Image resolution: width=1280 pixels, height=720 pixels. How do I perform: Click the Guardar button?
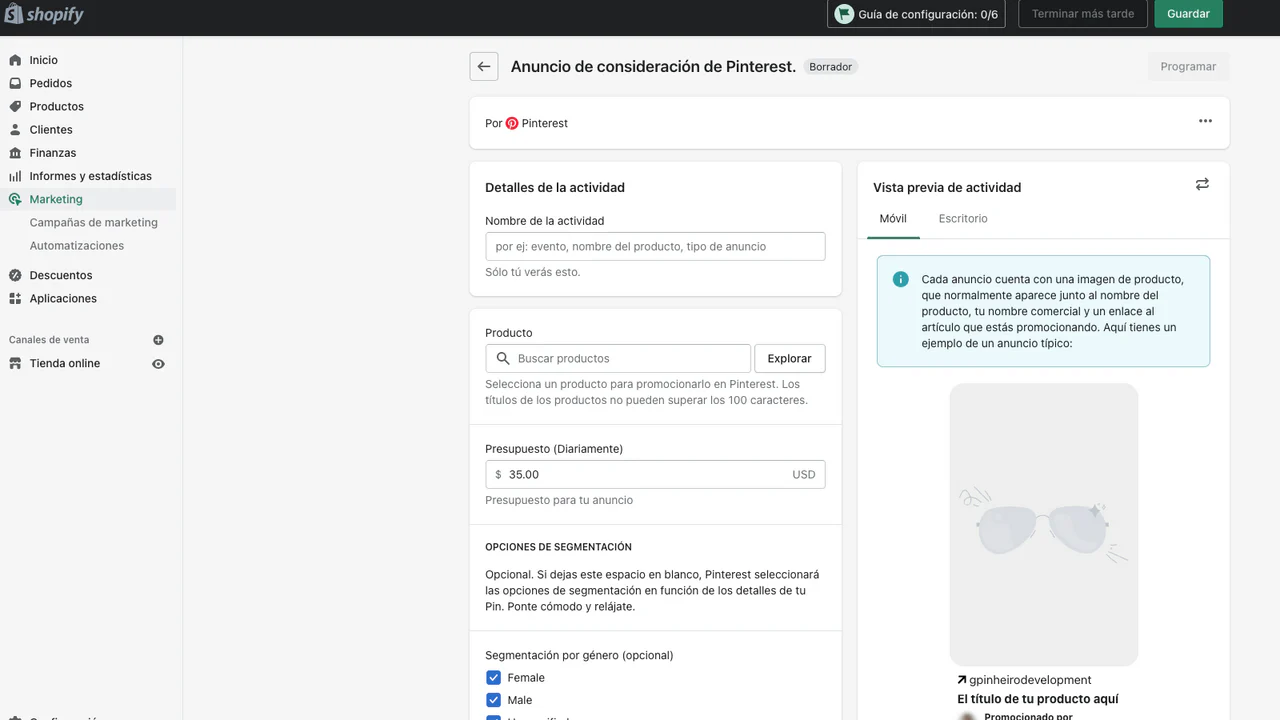(x=1188, y=14)
